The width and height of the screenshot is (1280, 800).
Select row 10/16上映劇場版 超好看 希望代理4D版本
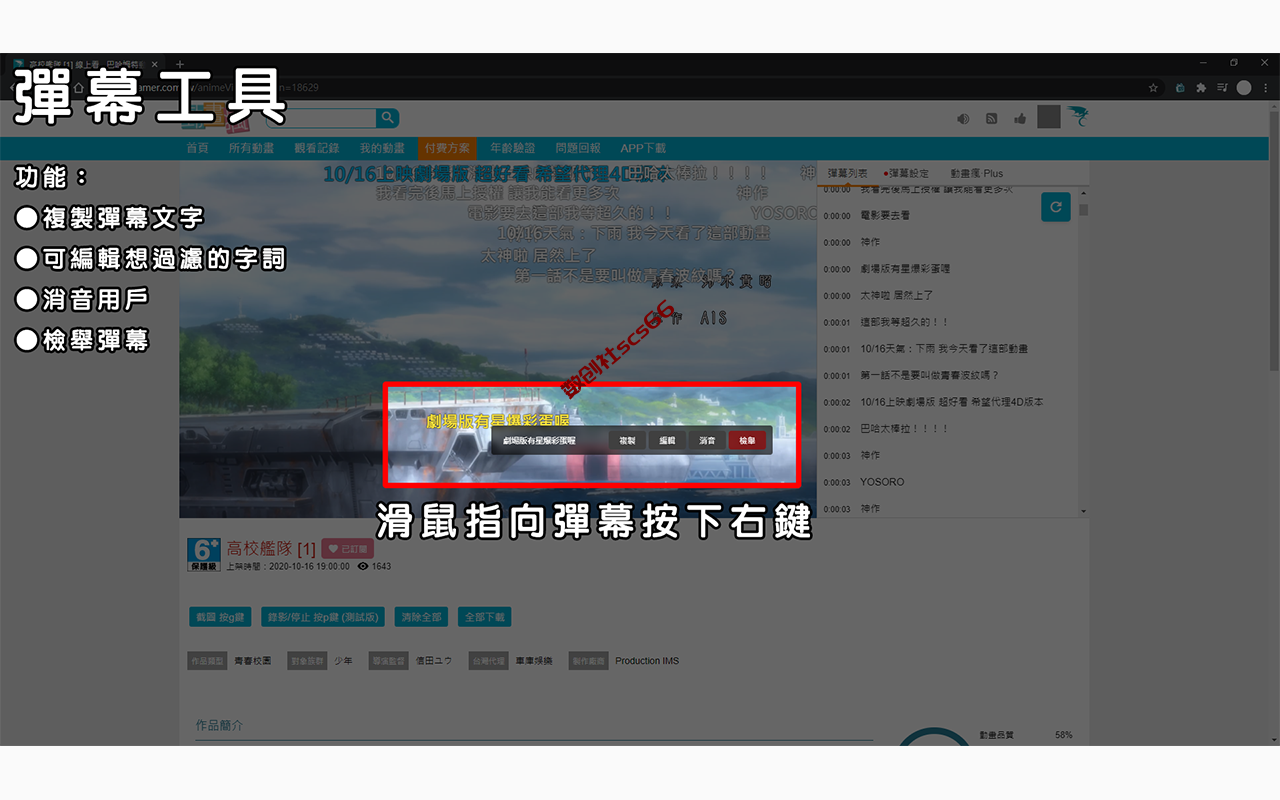pyautogui.click(x=949, y=402)
